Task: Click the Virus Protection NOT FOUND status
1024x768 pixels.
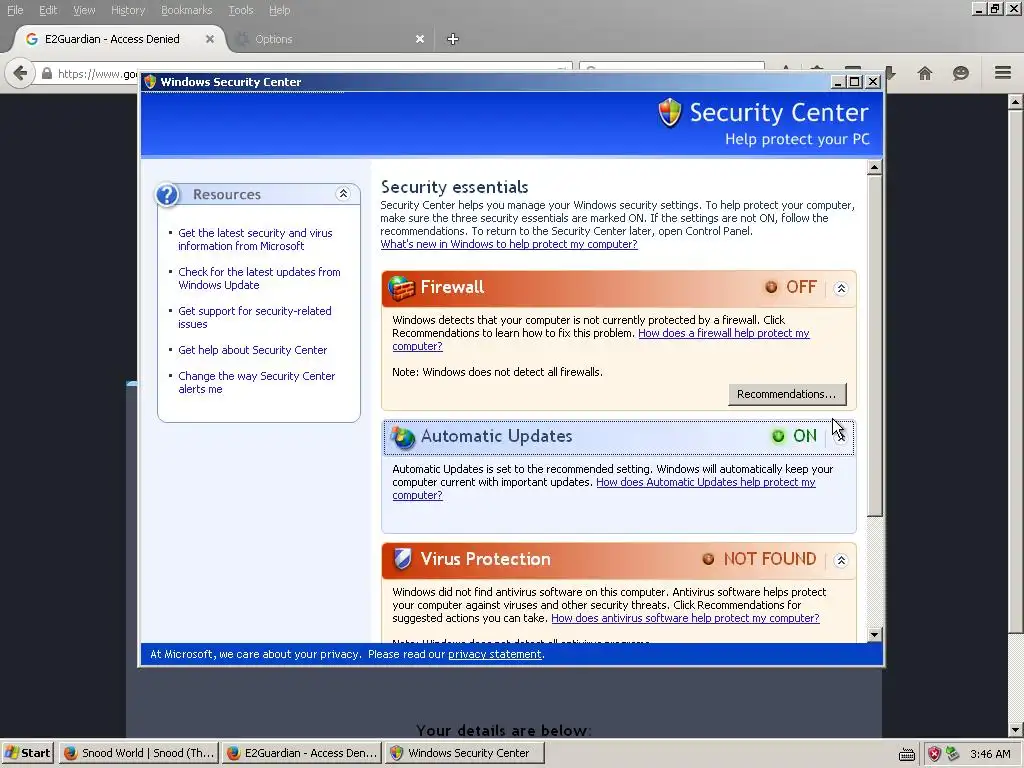Action: (760, 559)
